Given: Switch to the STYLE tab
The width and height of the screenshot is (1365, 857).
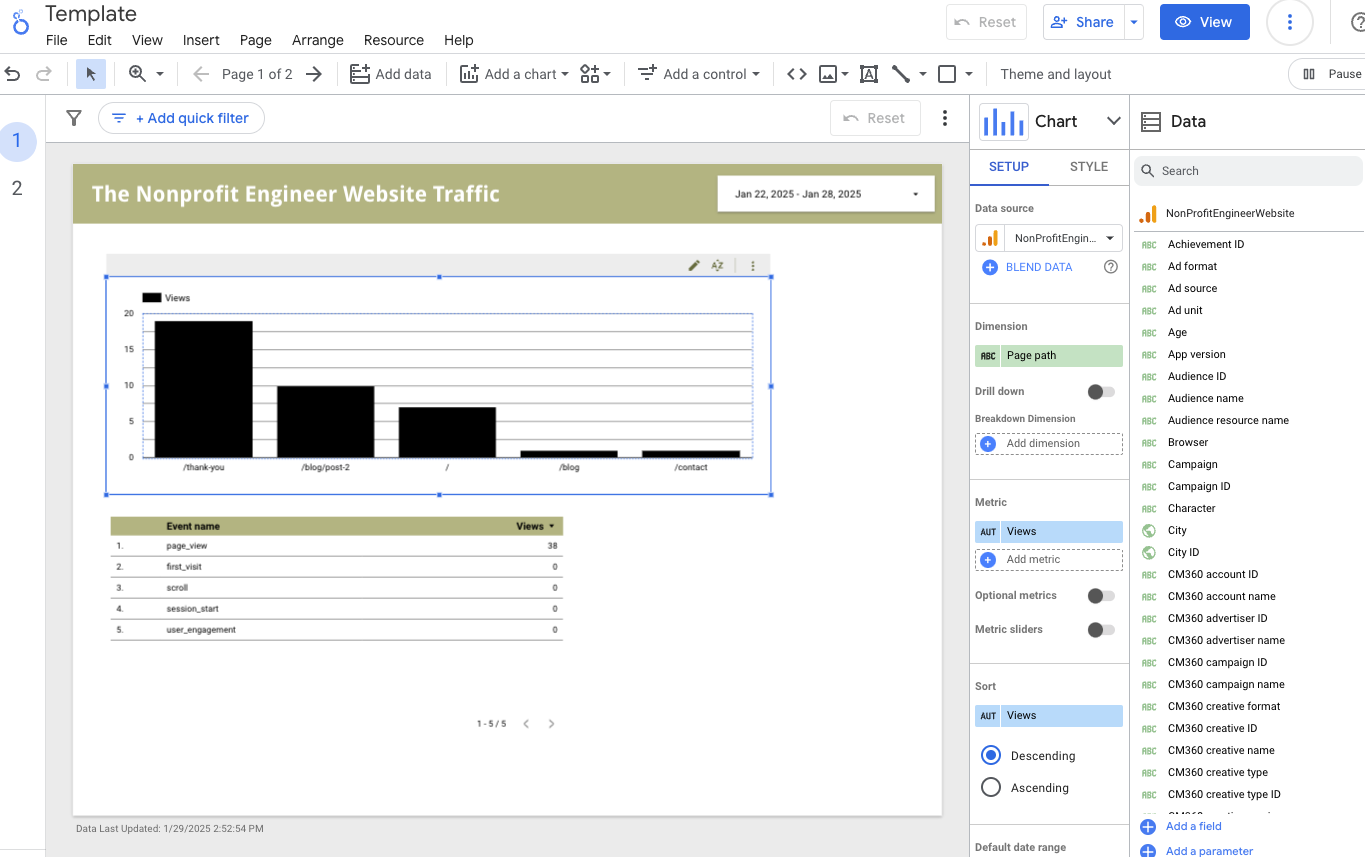Looking at the screenshot, I should [x=1089, y=167].
